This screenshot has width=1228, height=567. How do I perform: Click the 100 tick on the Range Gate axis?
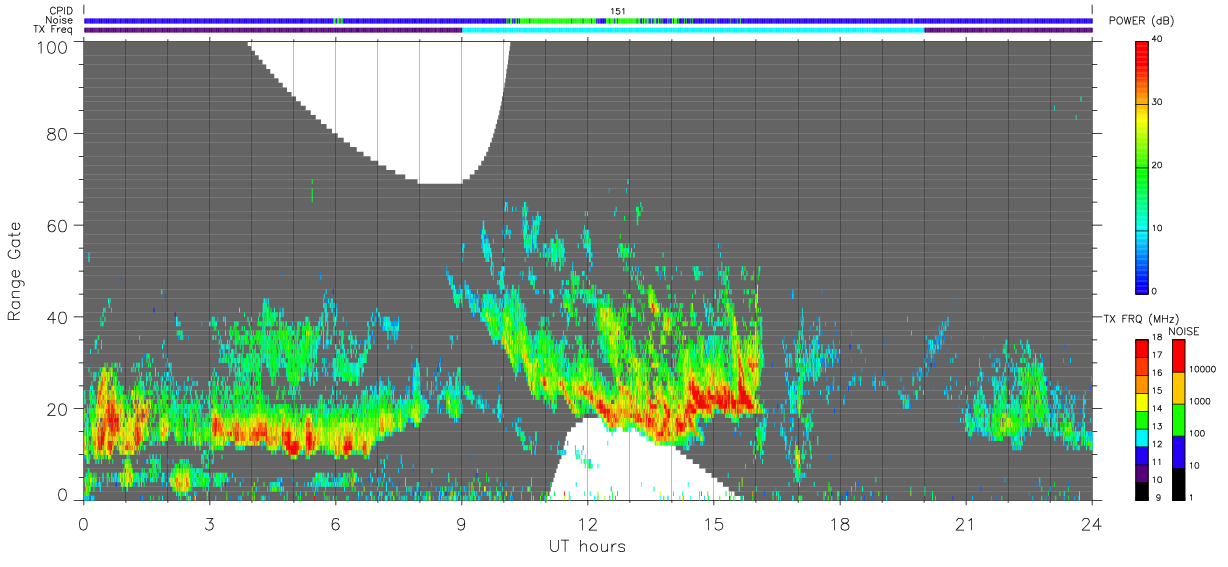52,46
